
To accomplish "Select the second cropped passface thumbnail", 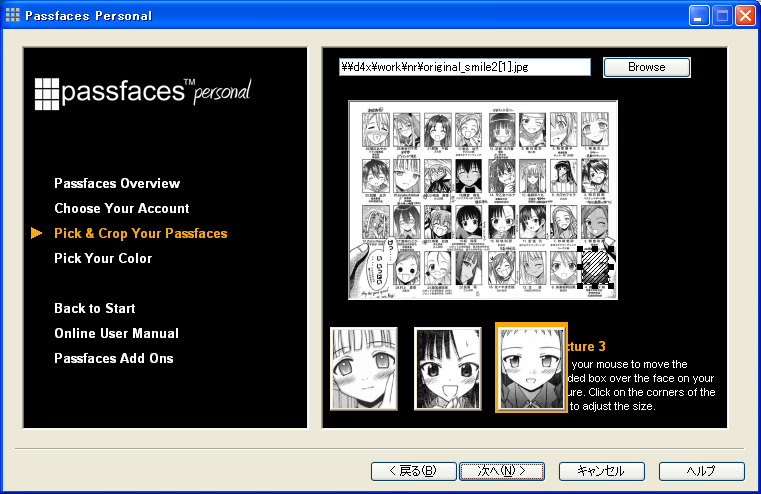I will (x=448, y=368).
